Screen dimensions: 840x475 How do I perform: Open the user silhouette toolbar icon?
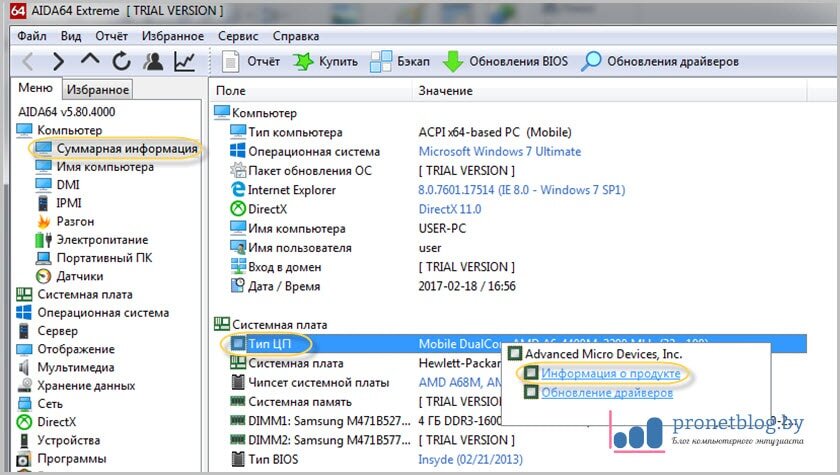(x=153, y=62)
